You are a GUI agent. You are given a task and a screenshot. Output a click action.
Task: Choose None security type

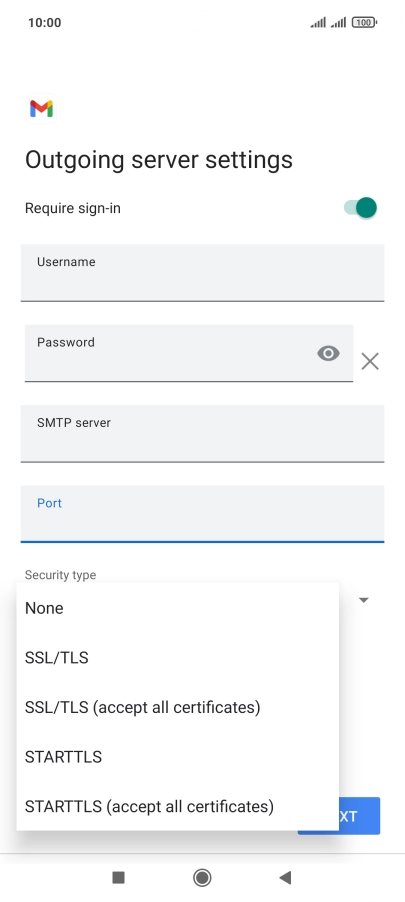[x=178, y=608]
